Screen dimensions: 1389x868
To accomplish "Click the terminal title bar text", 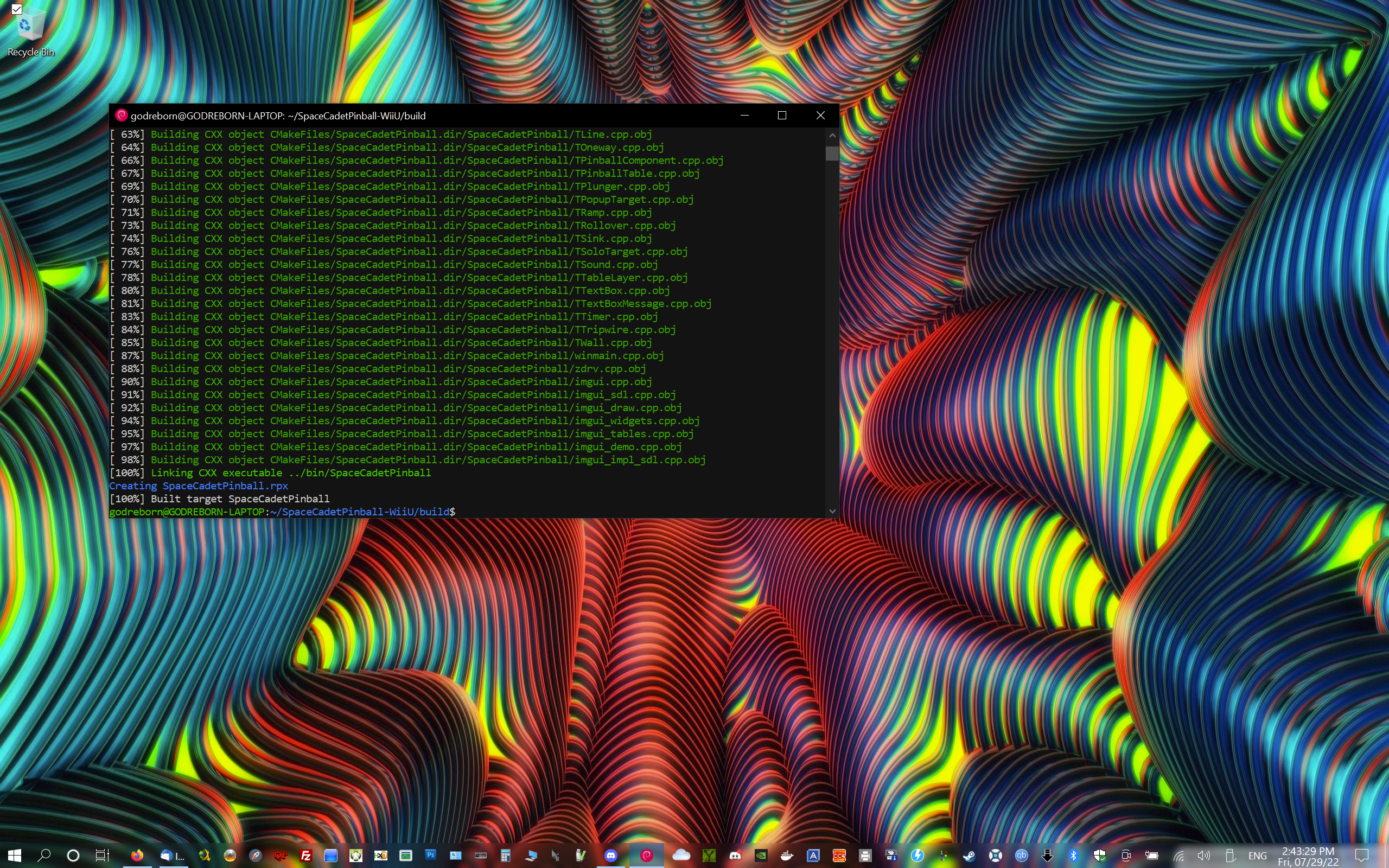I will 278,116.
